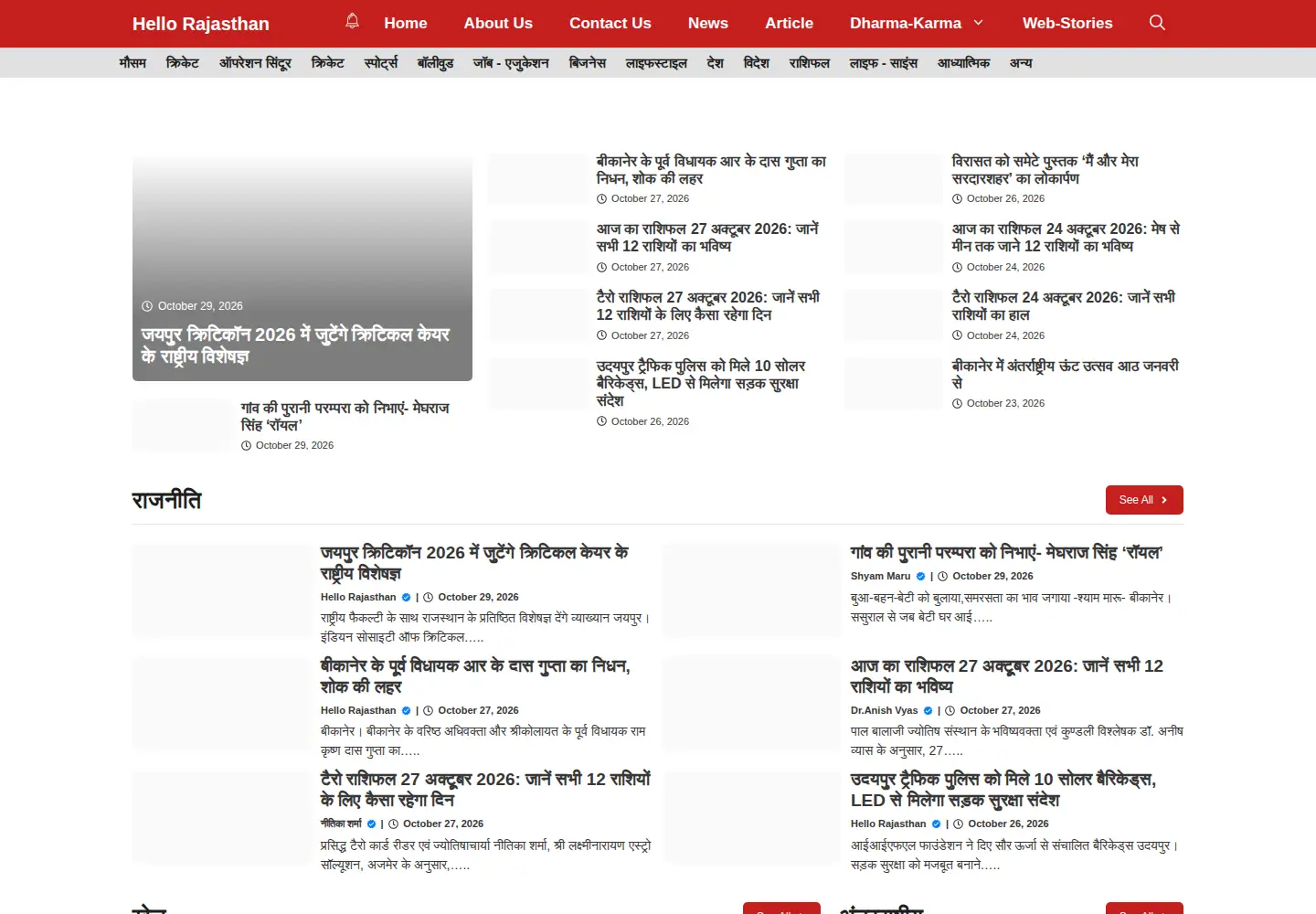This screenshot has height=914, width=1316.
Task: Open राजनीति article title उदयपुर ट्रैफिक पुलिस
Action: pos(1003,790)
